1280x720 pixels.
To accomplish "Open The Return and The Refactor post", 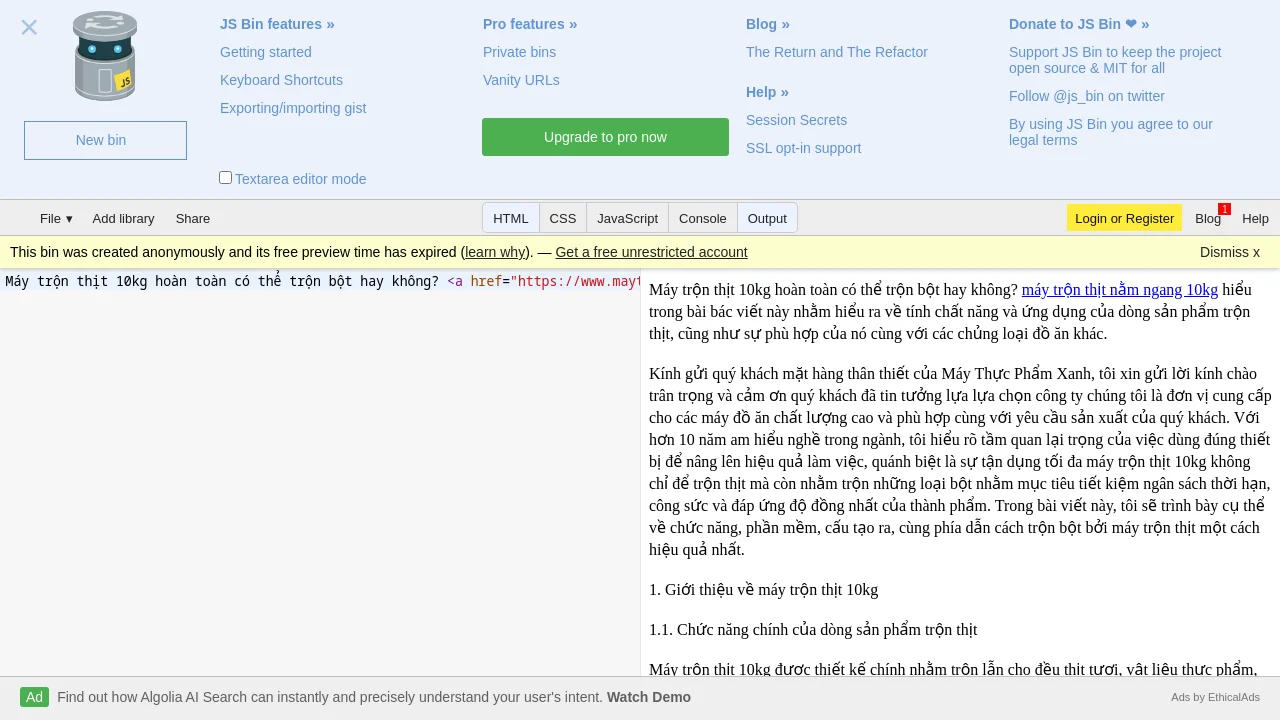I will (837, 52).
